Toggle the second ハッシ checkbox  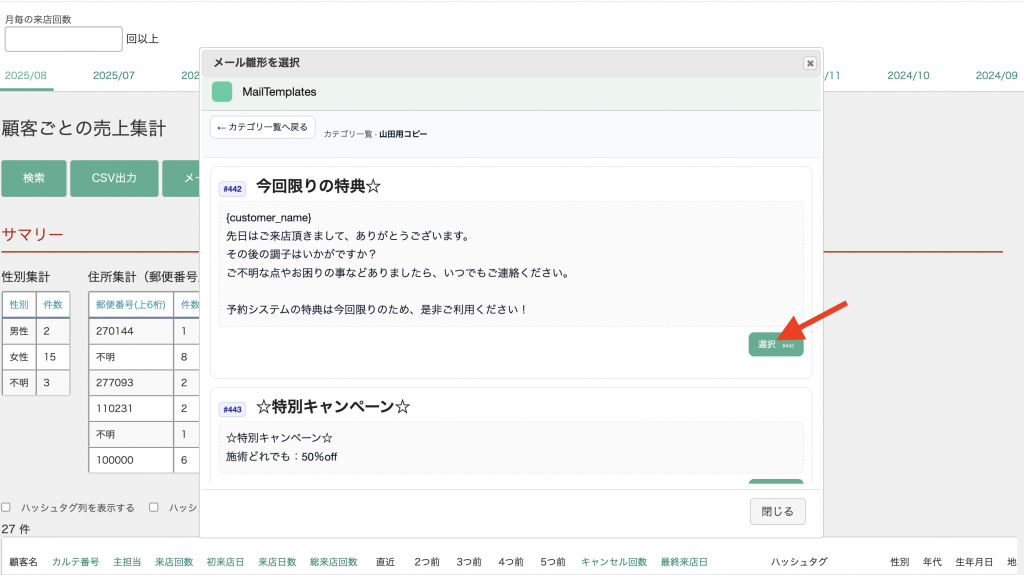point(154,507)
